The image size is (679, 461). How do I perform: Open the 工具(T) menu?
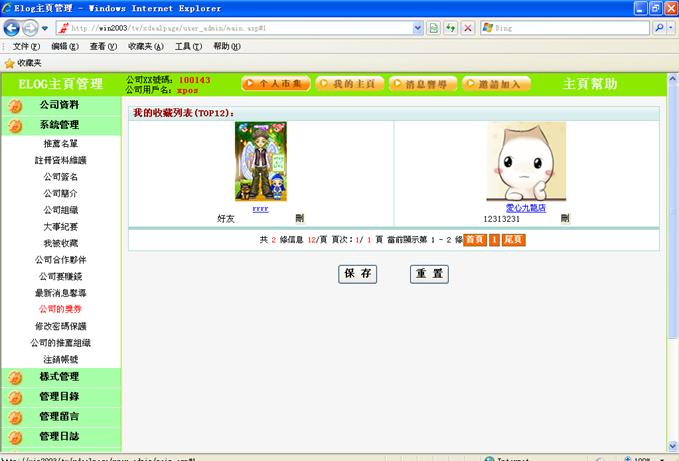click(x=188, y=46)
